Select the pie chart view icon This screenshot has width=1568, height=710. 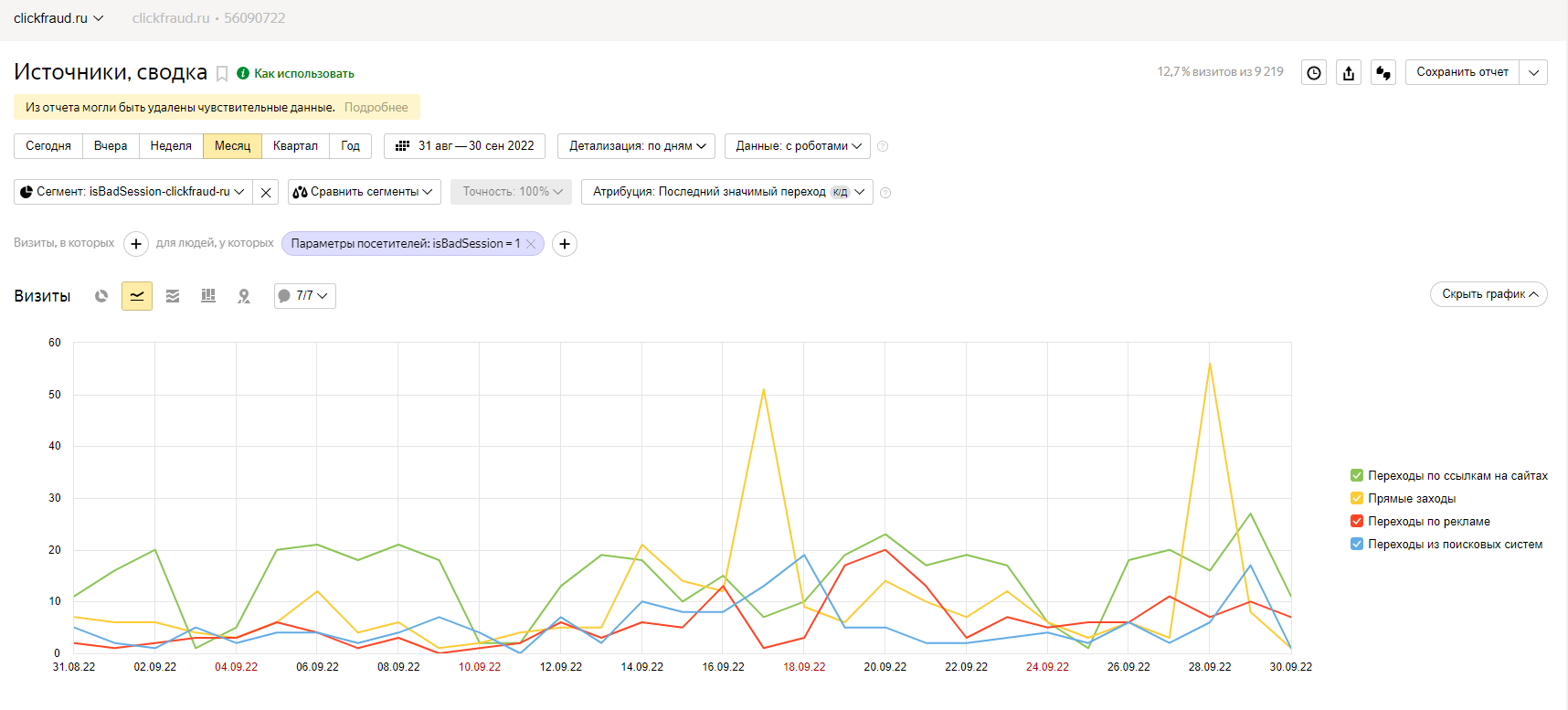coord(101,296)
